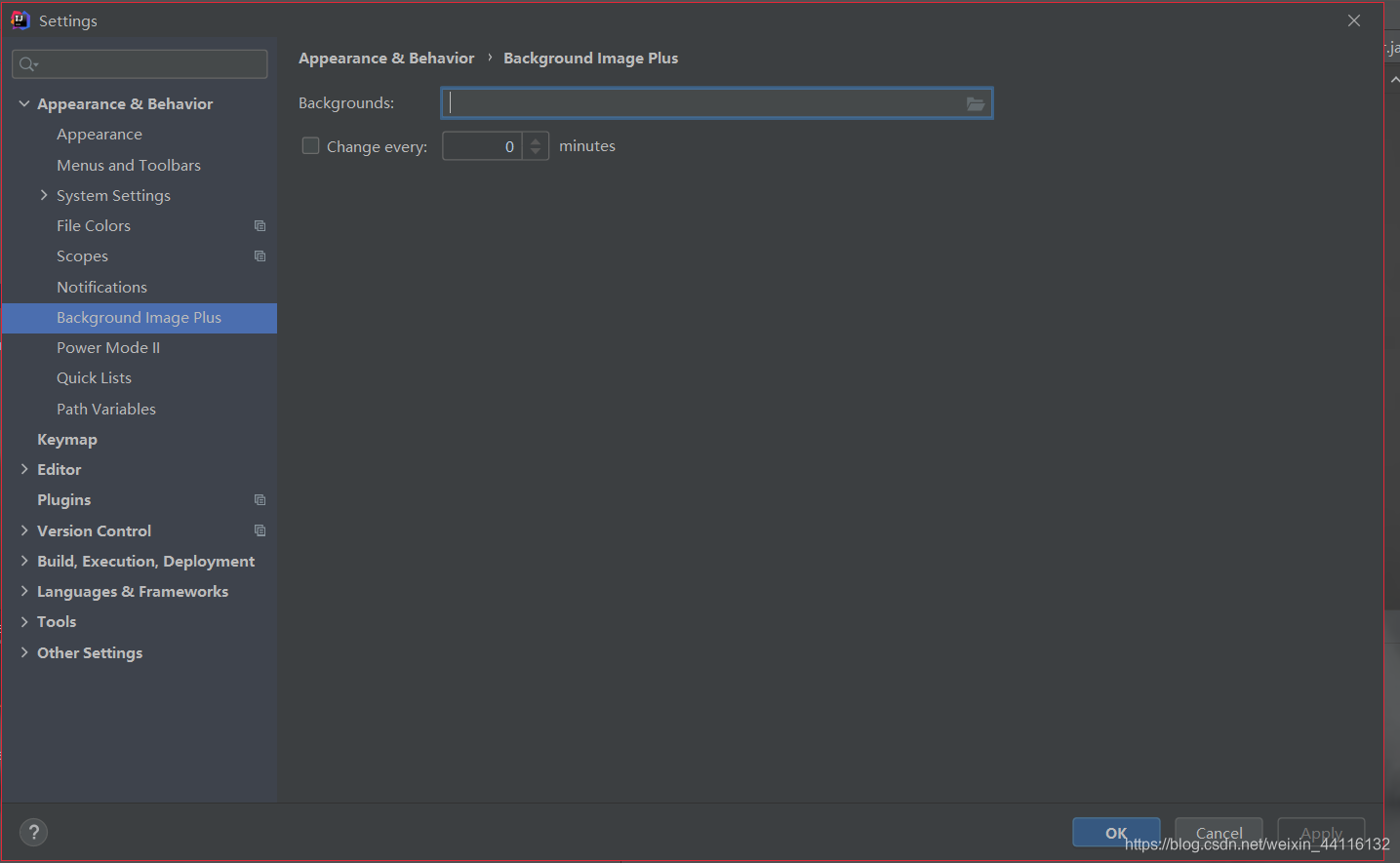Click the project-level icon beside Version Control
This screenshot has width=1400, height=863.
[x=260, y=530]
